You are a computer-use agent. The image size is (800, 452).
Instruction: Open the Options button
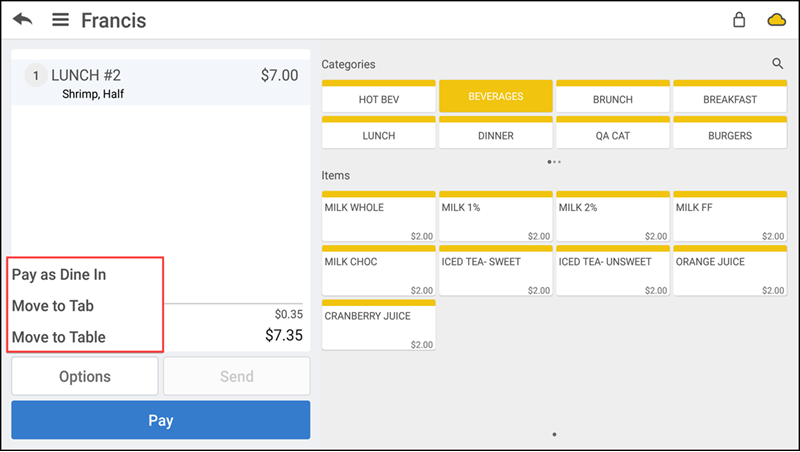(x=85, y=376)
